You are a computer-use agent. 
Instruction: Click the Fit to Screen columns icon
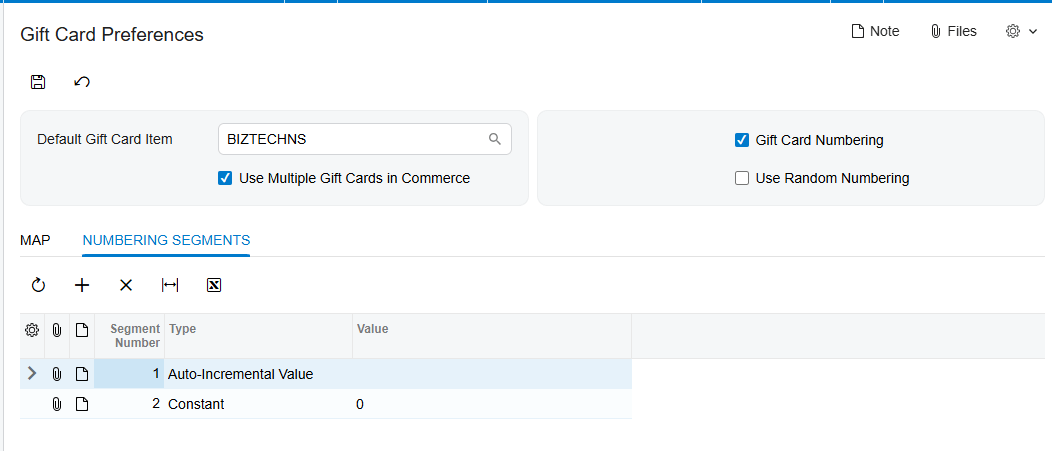pyautogui.click(x=170, y=285)
